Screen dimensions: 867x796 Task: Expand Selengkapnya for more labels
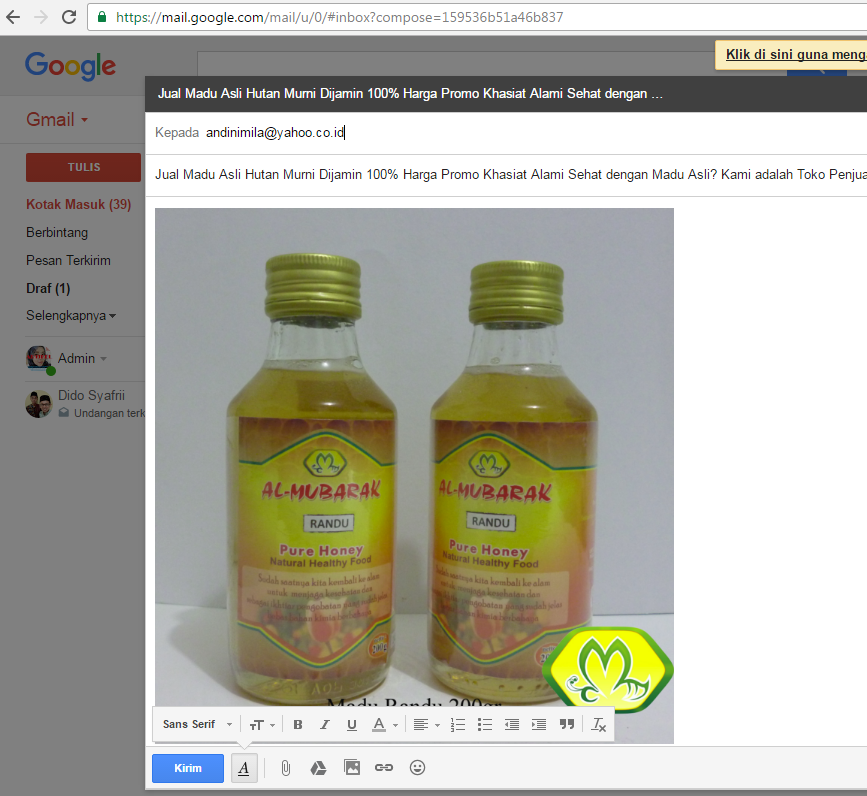coord(71,316)
